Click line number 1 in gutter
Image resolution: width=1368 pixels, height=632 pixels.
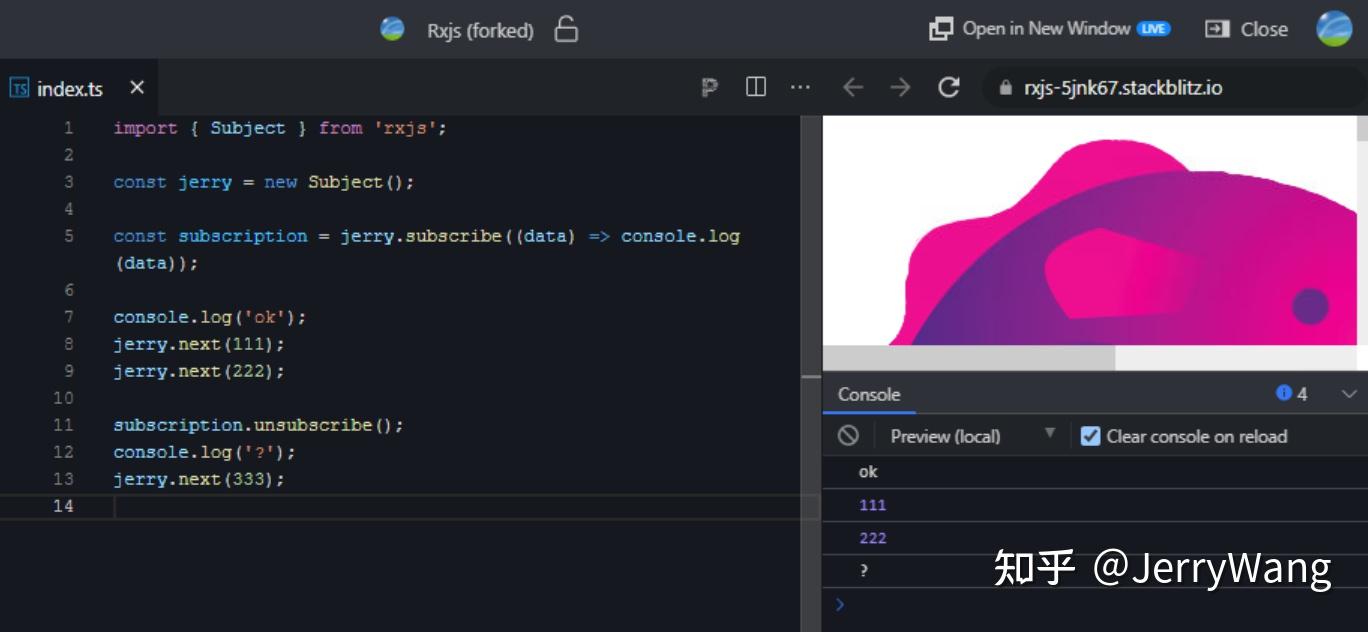(x=68, y=128)
